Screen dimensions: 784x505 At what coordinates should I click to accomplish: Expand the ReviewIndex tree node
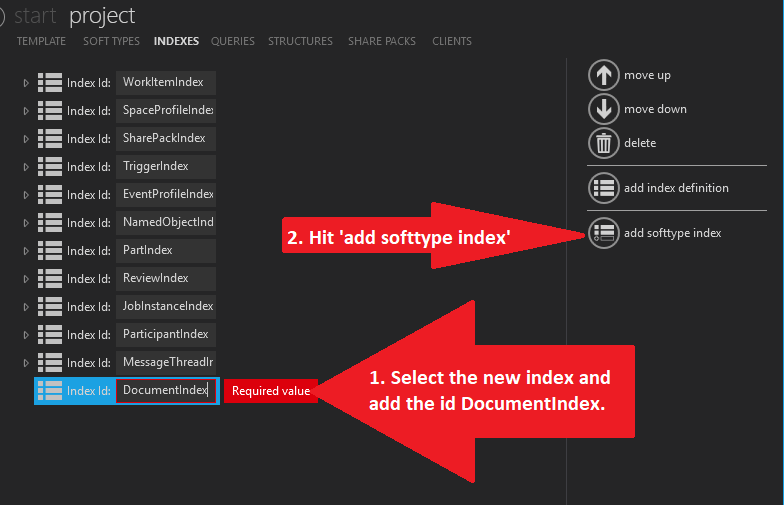[x=26, y=279]
